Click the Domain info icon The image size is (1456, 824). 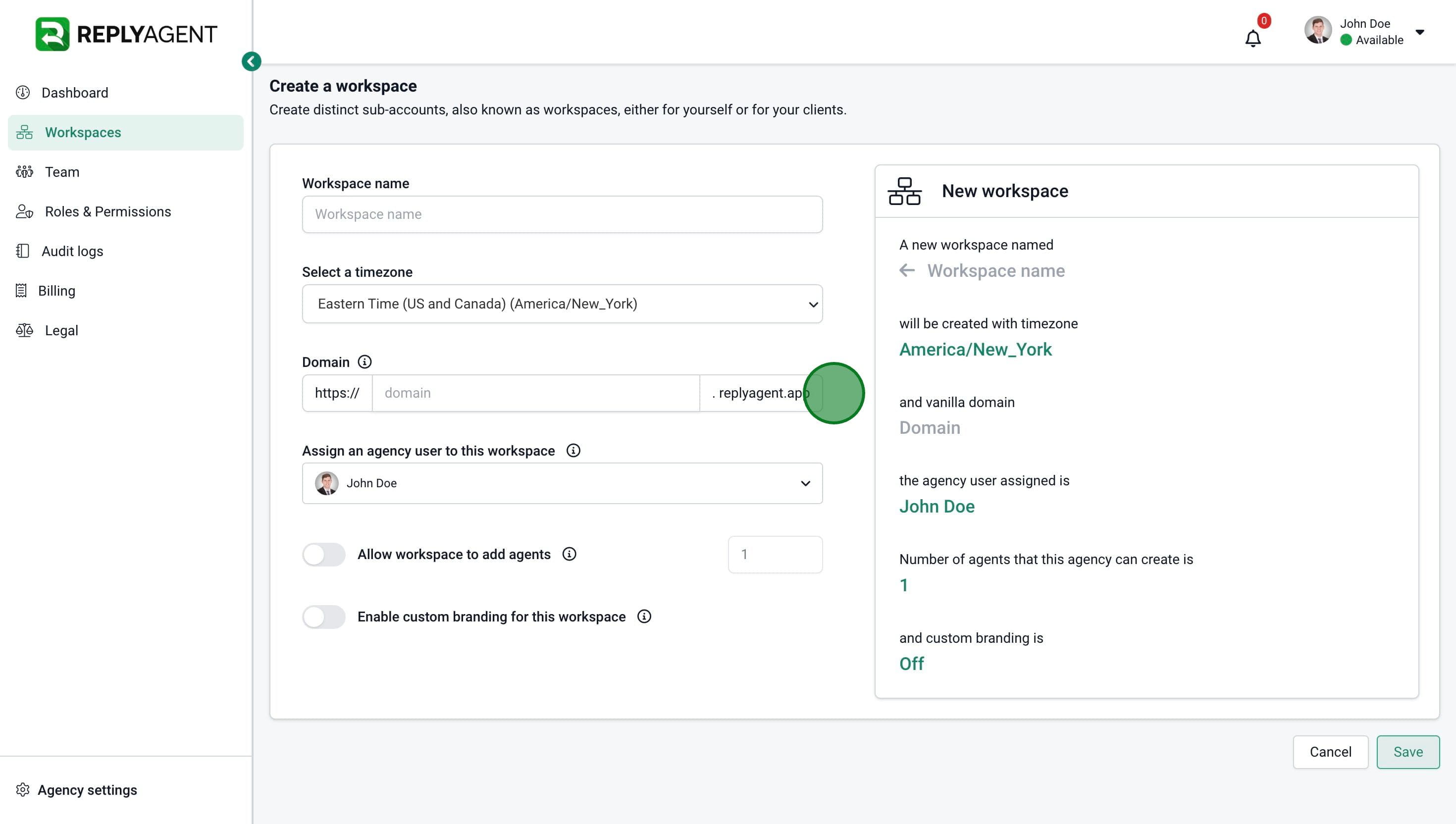(x=364, y=361)
